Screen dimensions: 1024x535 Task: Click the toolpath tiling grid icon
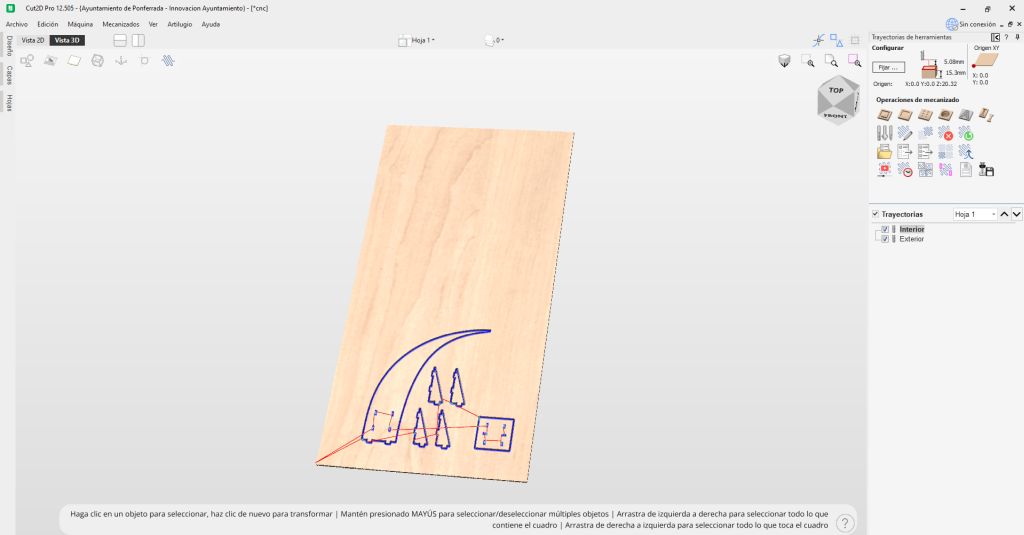coord(945,152)
